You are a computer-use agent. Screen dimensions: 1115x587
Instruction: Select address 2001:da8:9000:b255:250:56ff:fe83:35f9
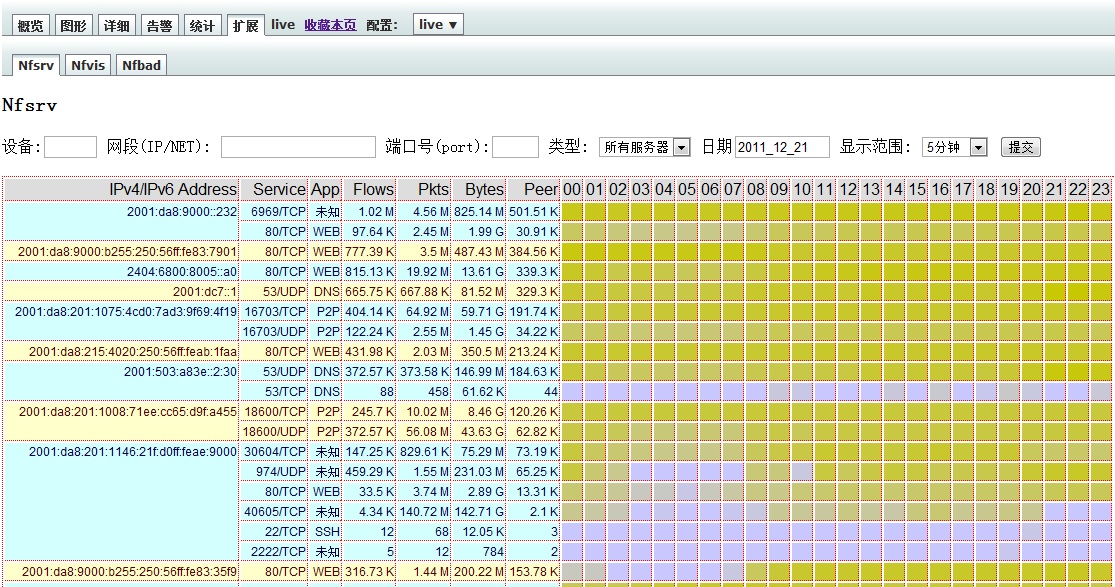(x=129, y=571)
